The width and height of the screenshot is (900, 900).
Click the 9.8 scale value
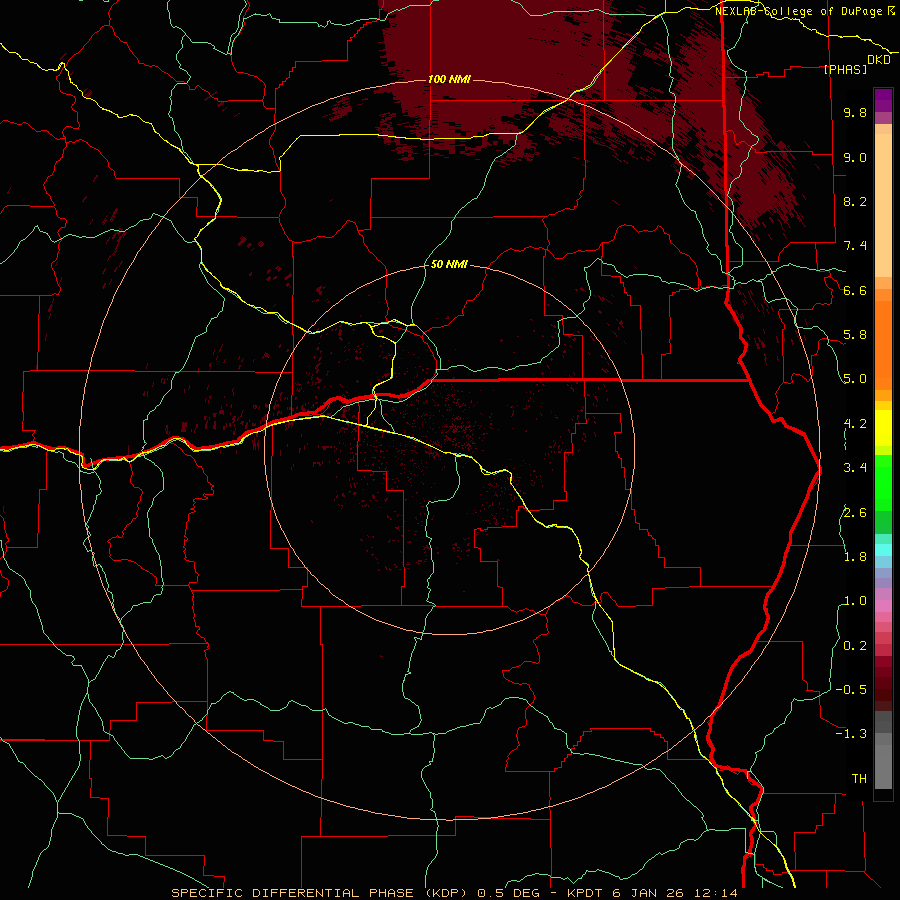(x=855, y=112)
